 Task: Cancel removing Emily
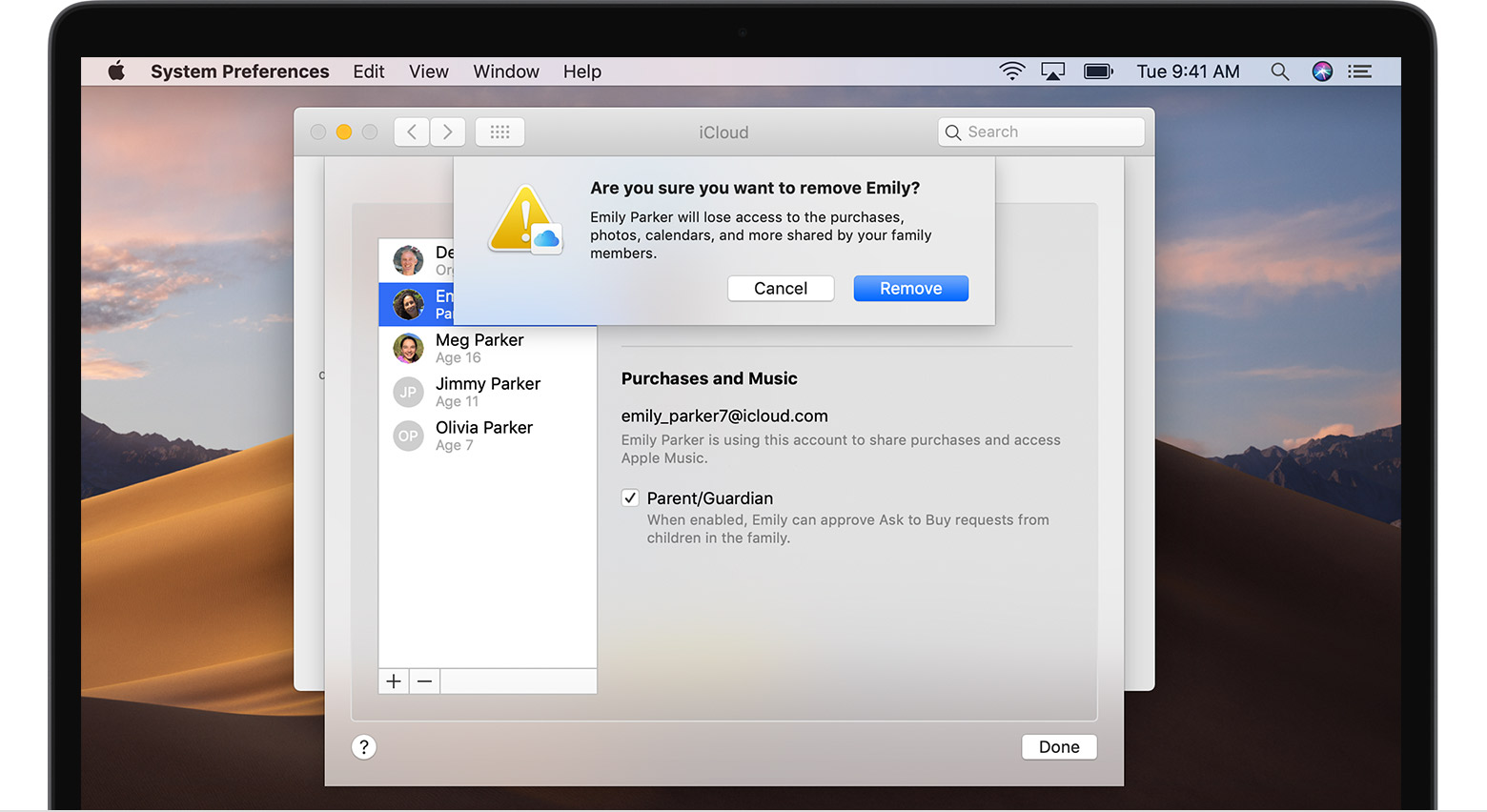(781, 289)
